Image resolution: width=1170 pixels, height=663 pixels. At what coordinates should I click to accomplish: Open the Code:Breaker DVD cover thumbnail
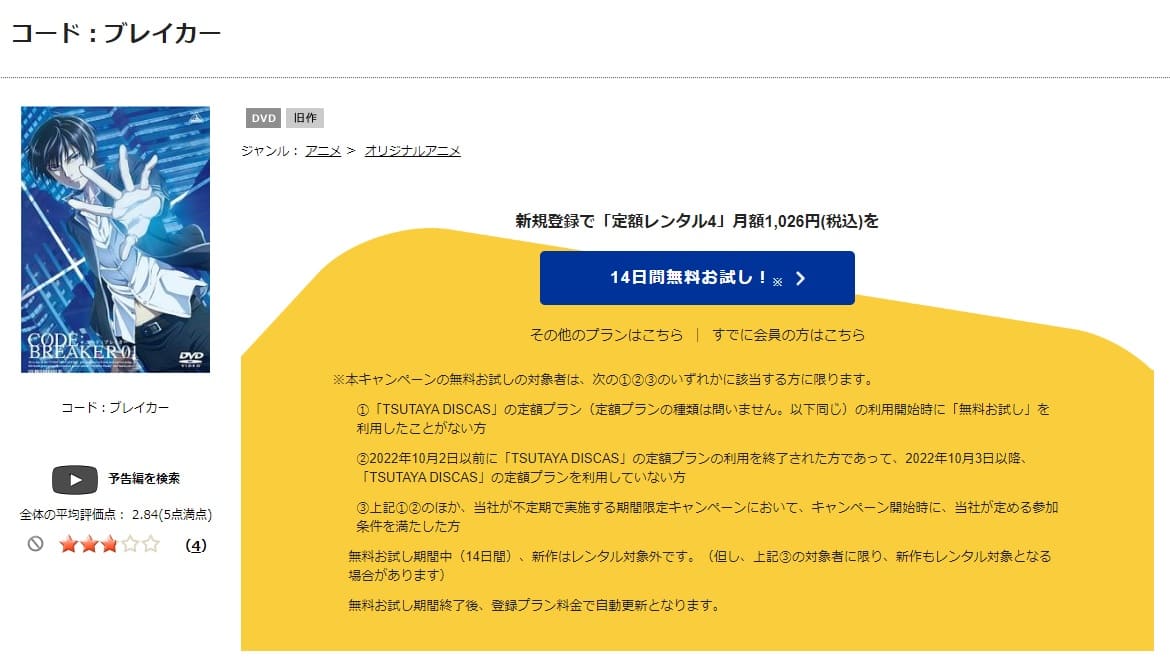pos(115,239)
